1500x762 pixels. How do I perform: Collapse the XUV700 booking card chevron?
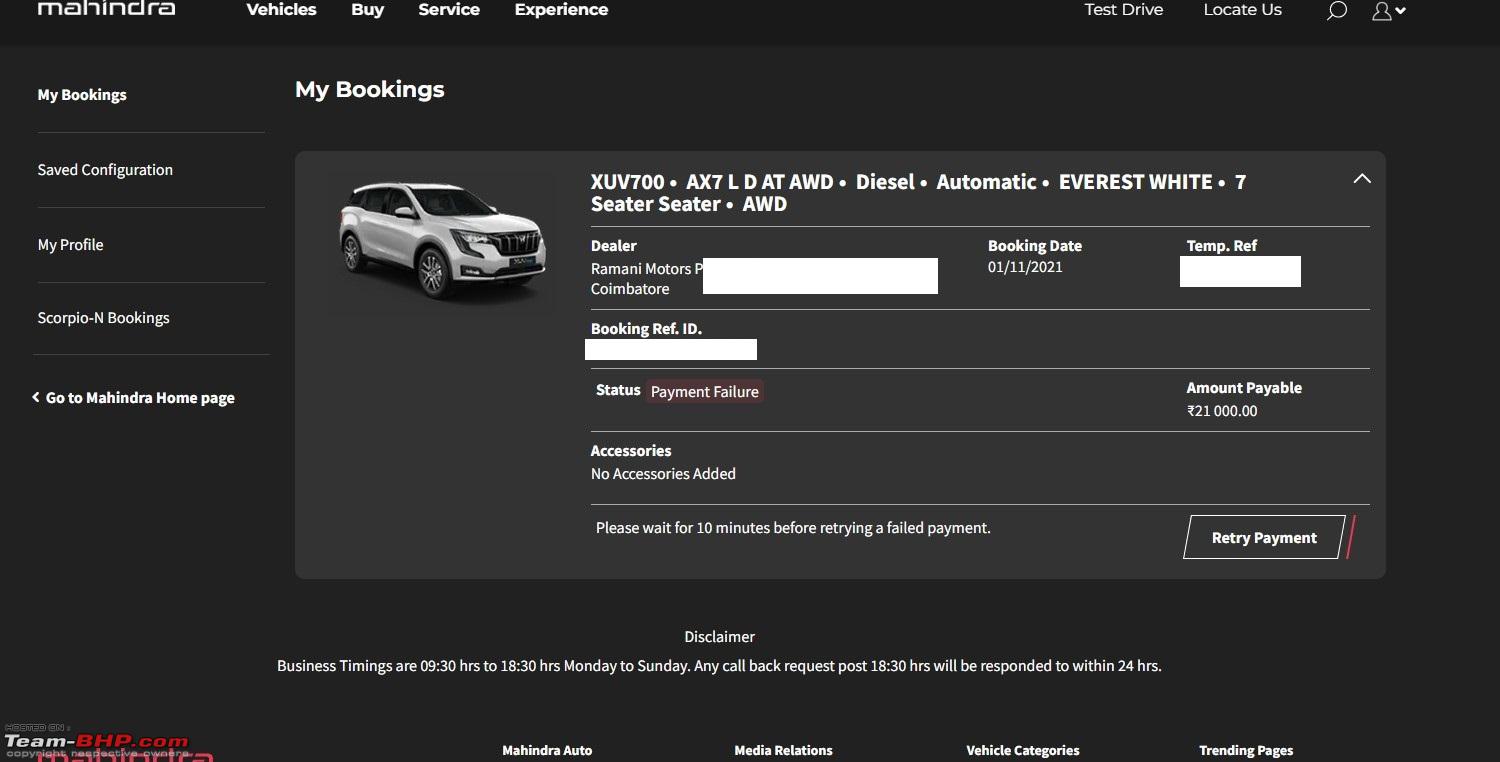(1361, 179)
